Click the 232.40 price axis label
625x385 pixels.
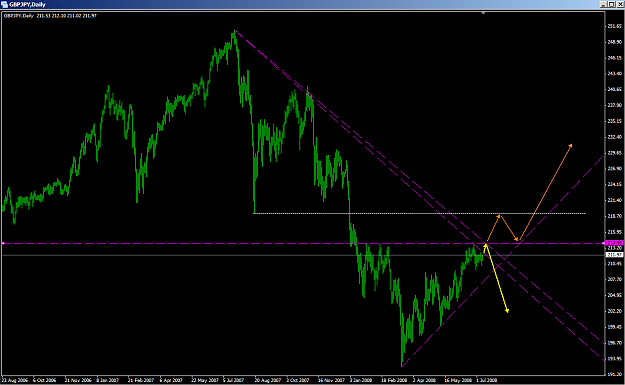point(614,137)
